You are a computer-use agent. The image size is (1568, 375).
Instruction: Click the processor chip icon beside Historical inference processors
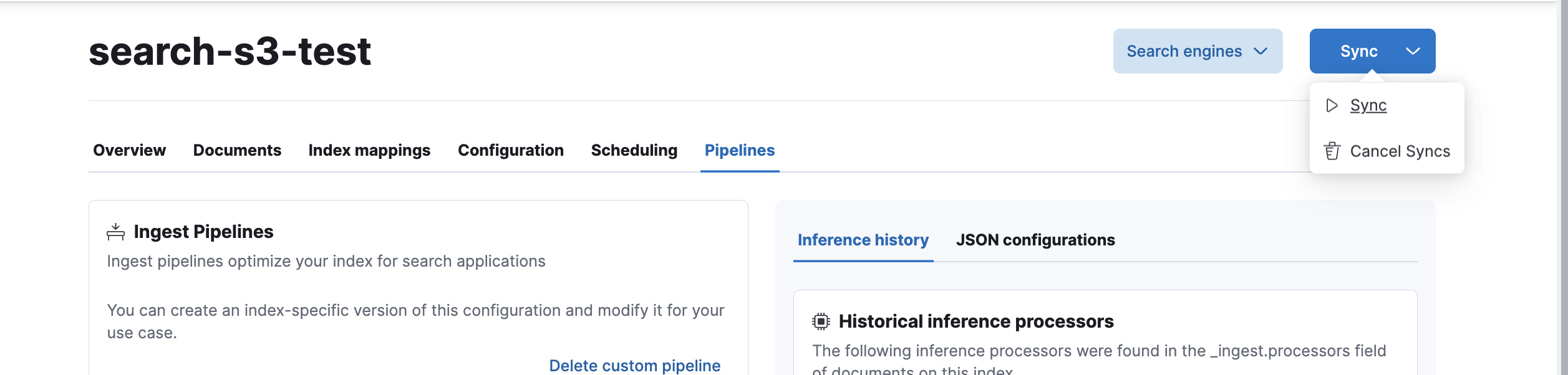(821, 321)
